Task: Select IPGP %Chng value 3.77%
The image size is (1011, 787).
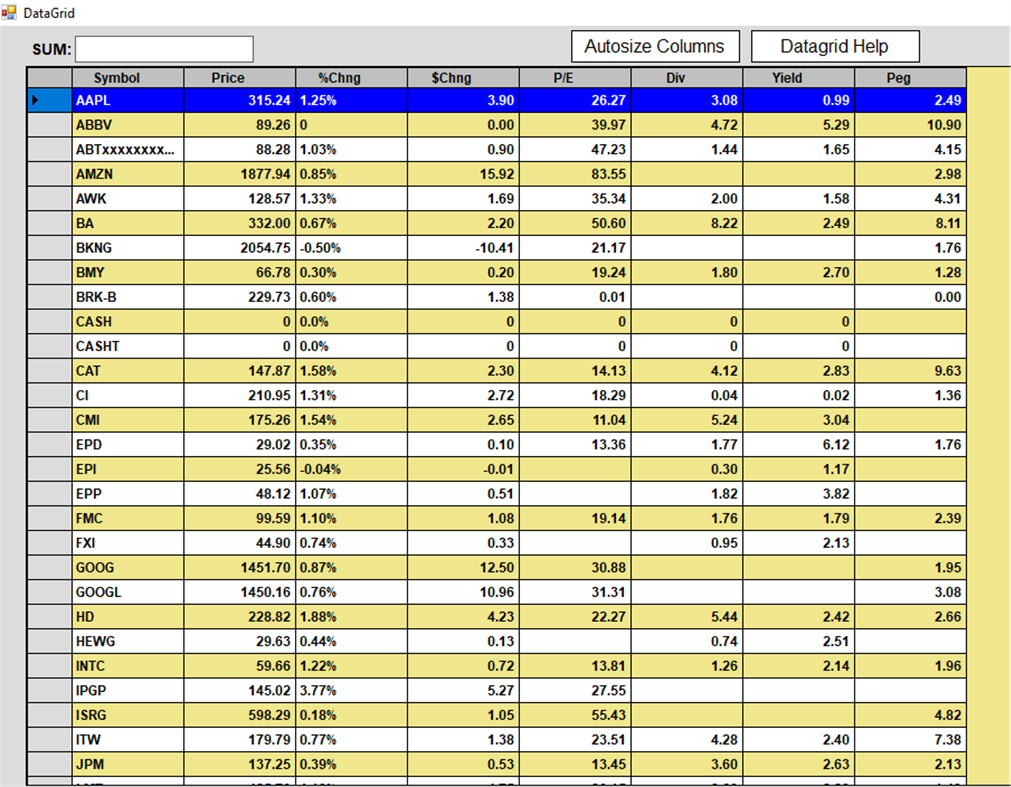Action: coord(351,690)
